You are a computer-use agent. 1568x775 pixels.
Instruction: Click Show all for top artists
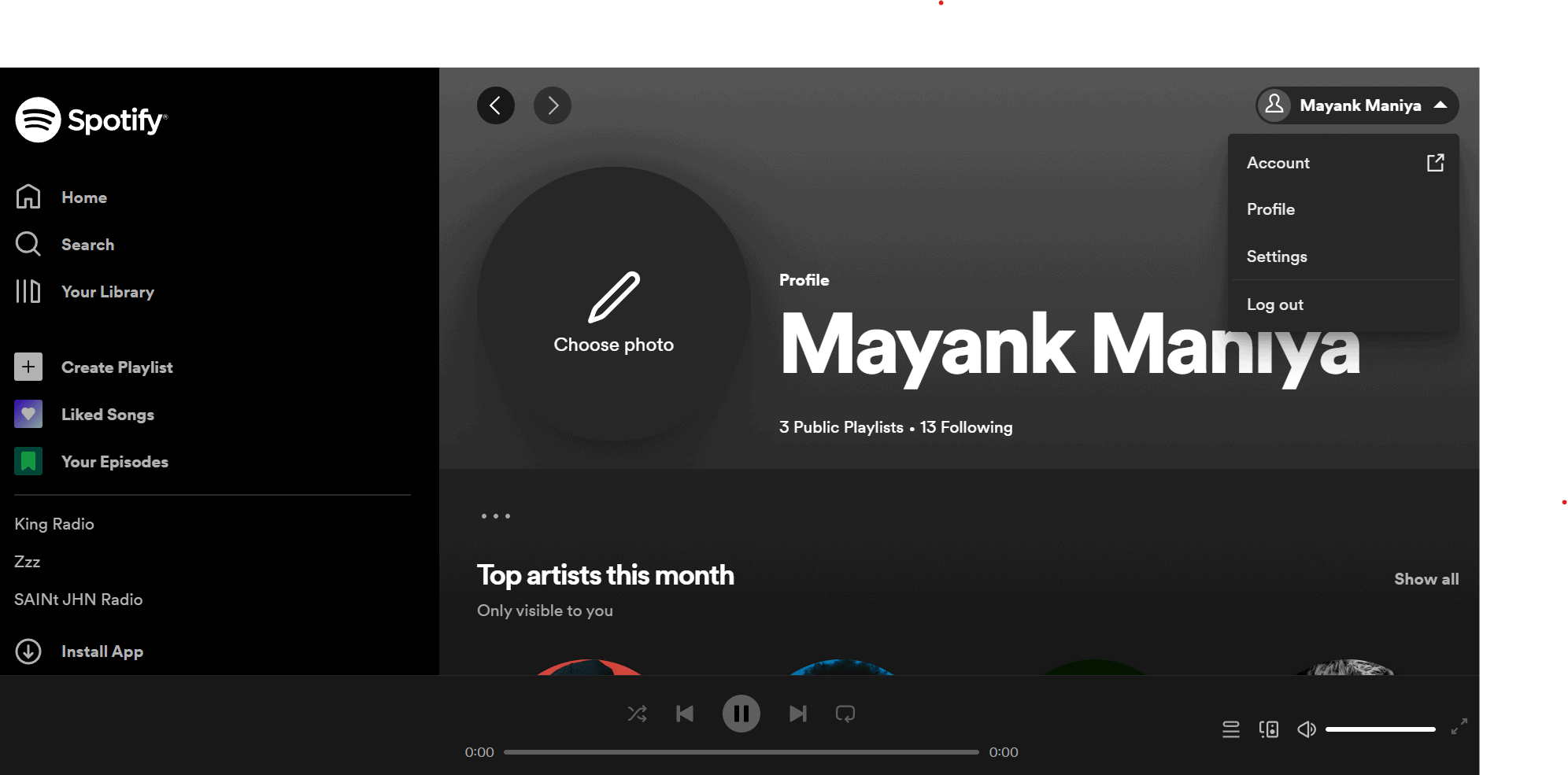pyautogui.click(x=1426, y=579)
